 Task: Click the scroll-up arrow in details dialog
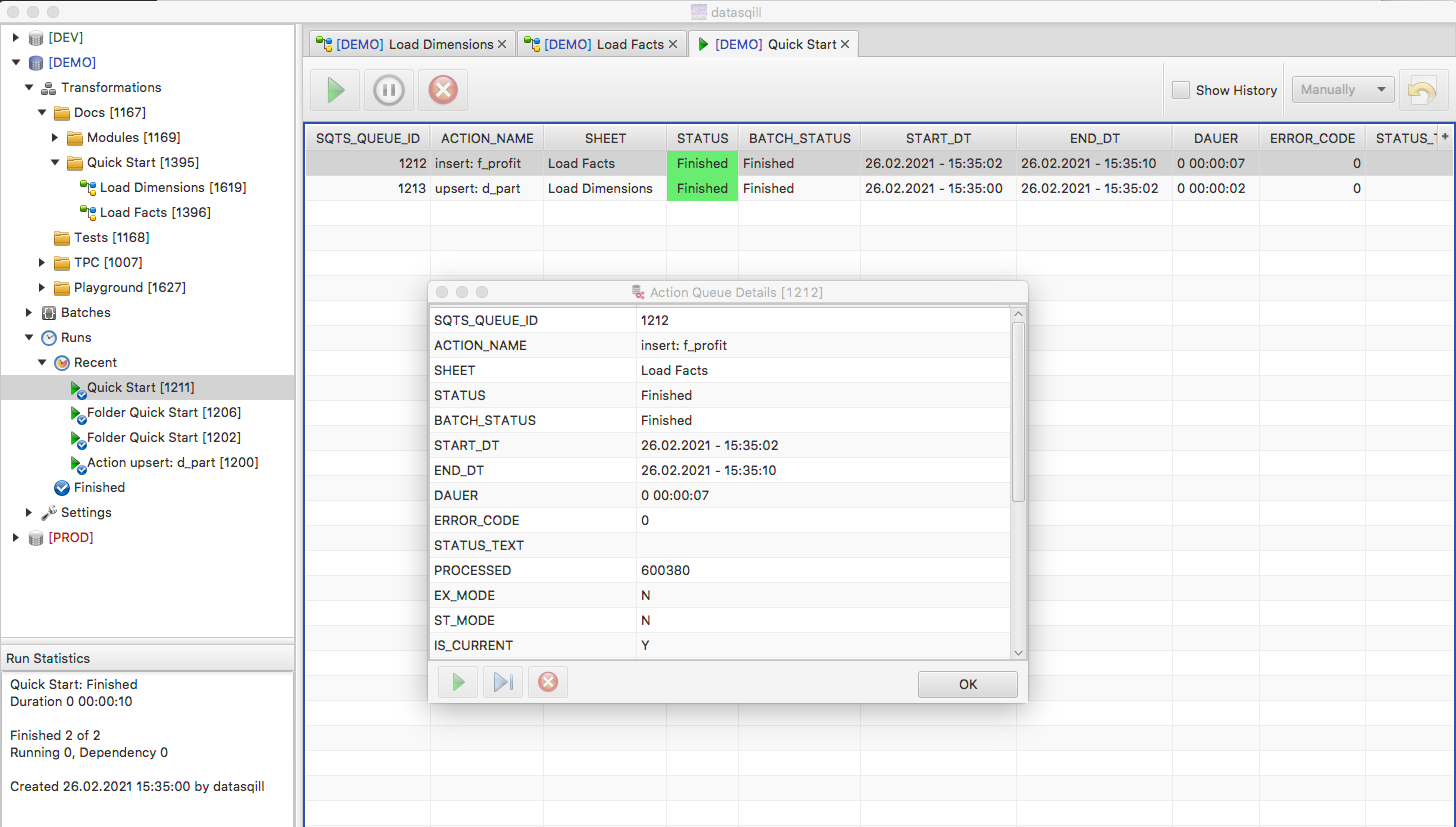coord(1018,314)
